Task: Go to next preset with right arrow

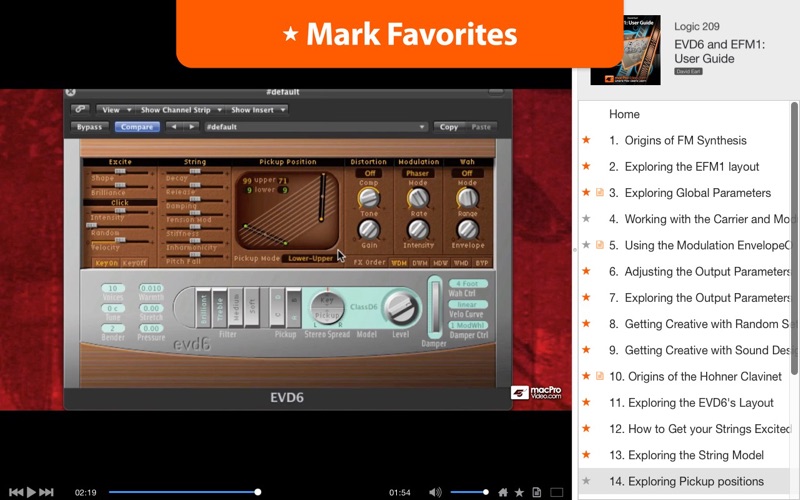Action: pyautogui.click(x=191, y=127)
